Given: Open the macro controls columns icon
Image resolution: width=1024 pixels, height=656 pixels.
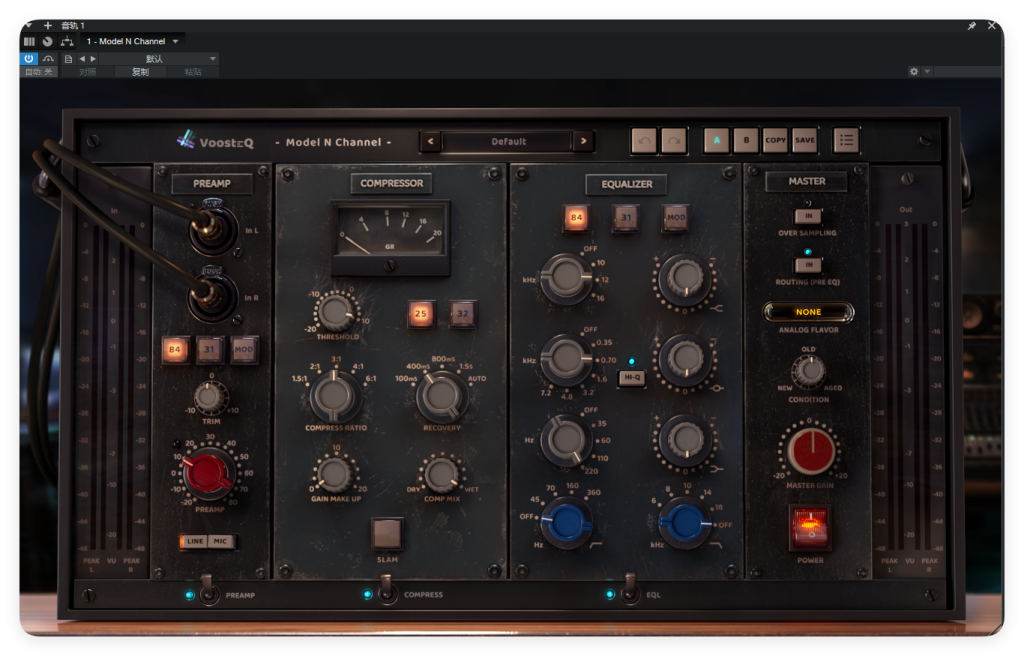Looking at the screenshot, I should (29, 41).
